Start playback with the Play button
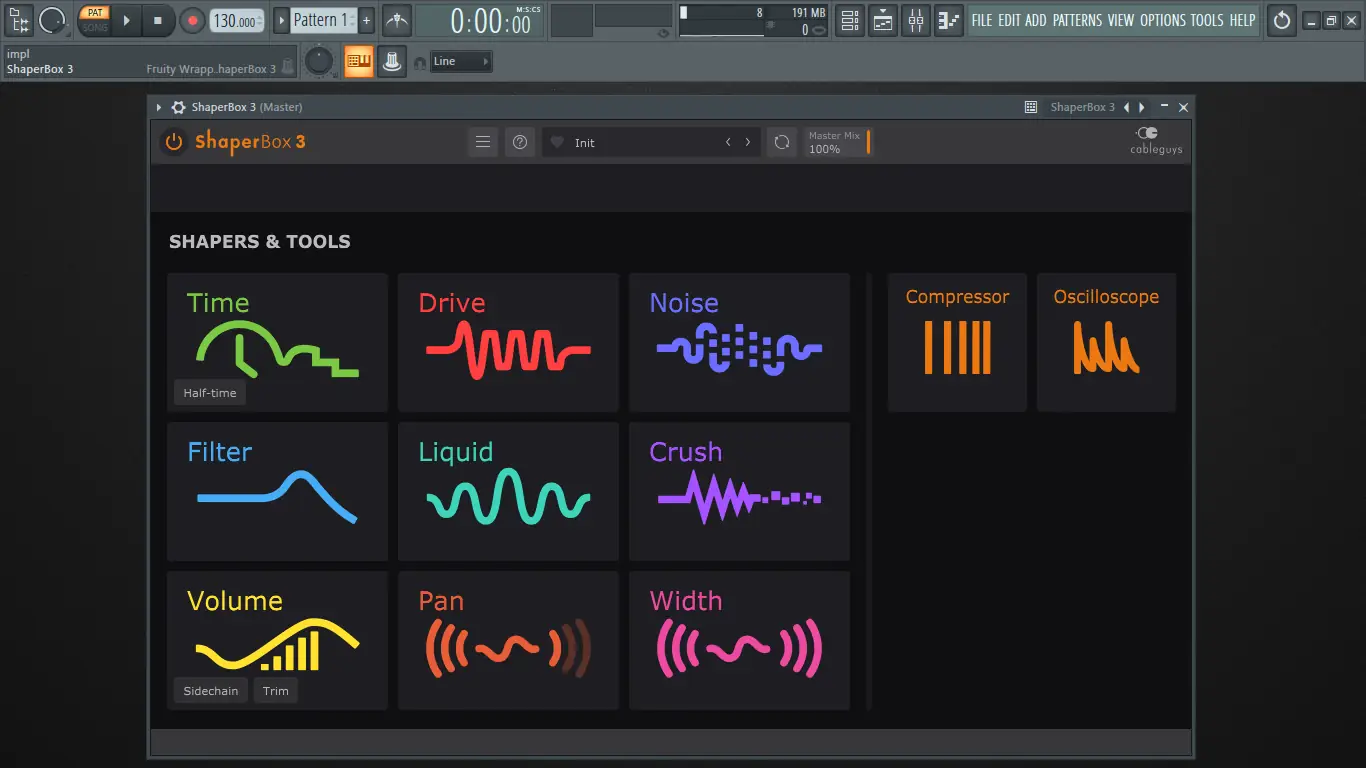The image size is (1366, 768). pos(126,20)
